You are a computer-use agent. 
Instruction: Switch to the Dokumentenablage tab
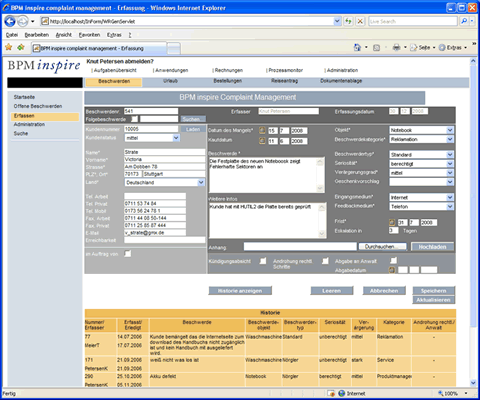coord(341,81)
